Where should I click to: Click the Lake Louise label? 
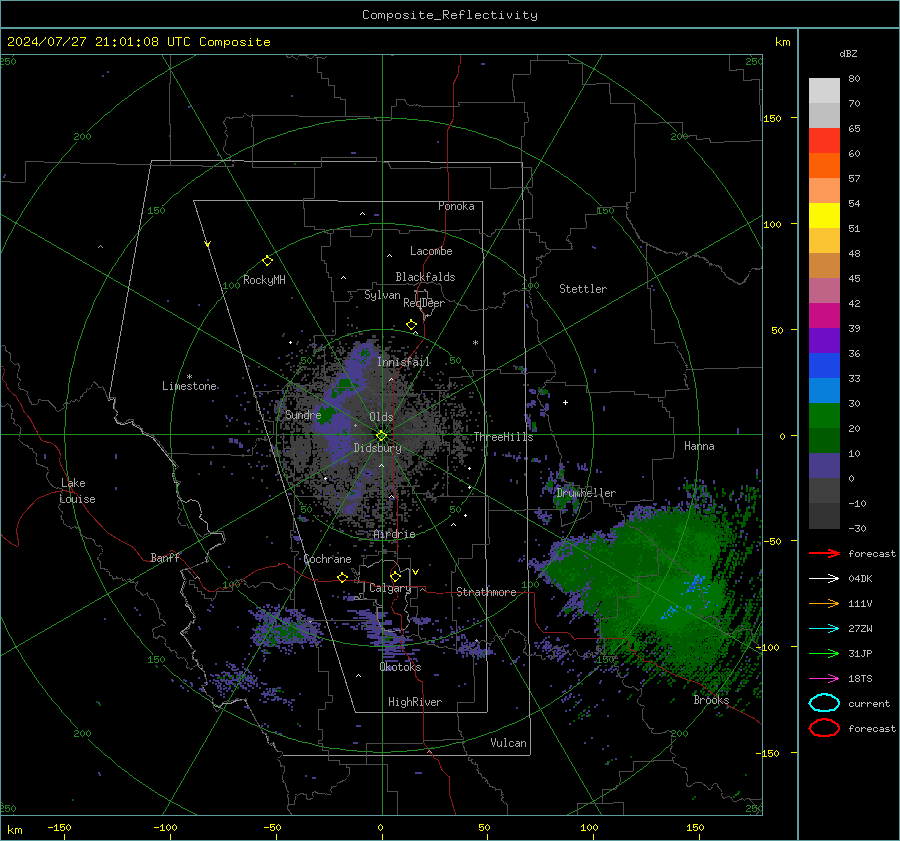(77, 491)
